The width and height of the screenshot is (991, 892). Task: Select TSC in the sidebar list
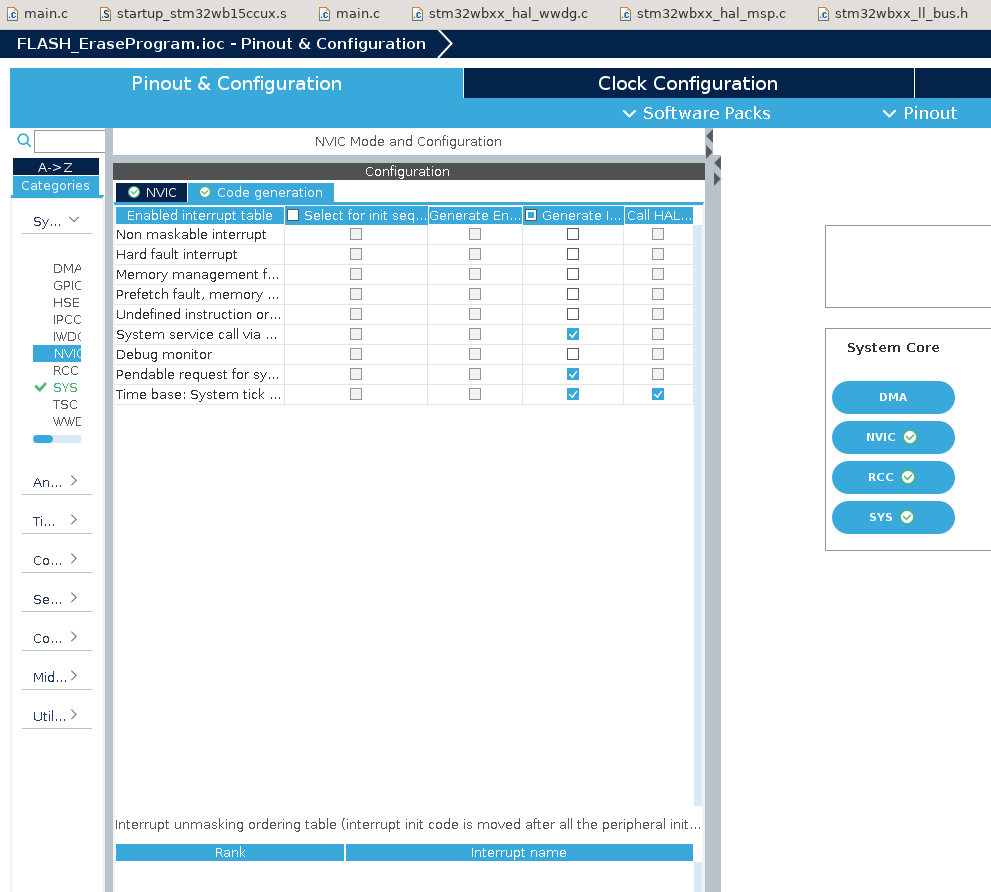[x=65, y=405]
